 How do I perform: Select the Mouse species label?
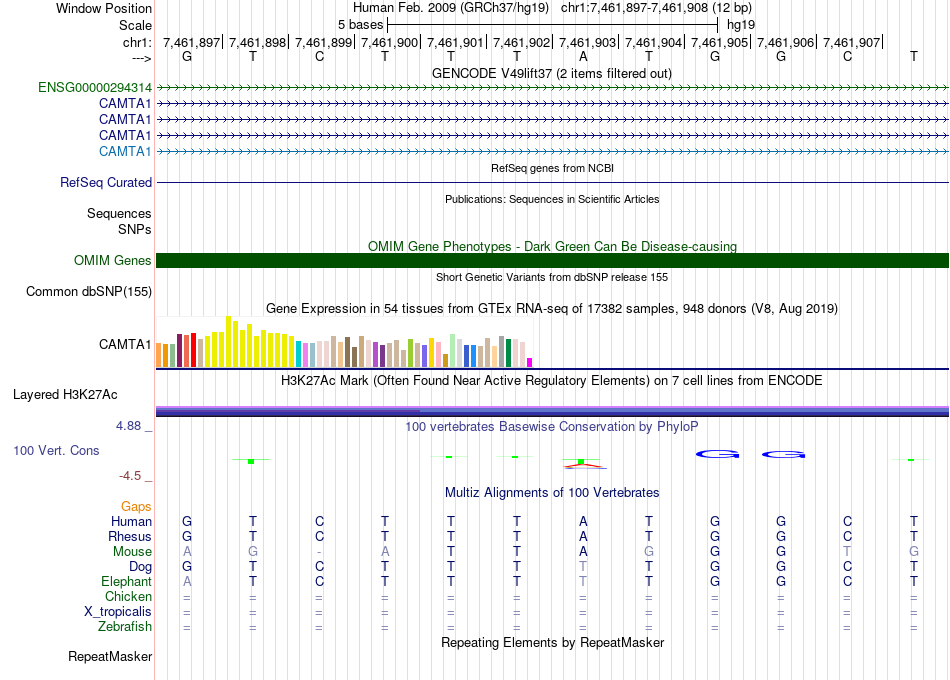(132, 552)
